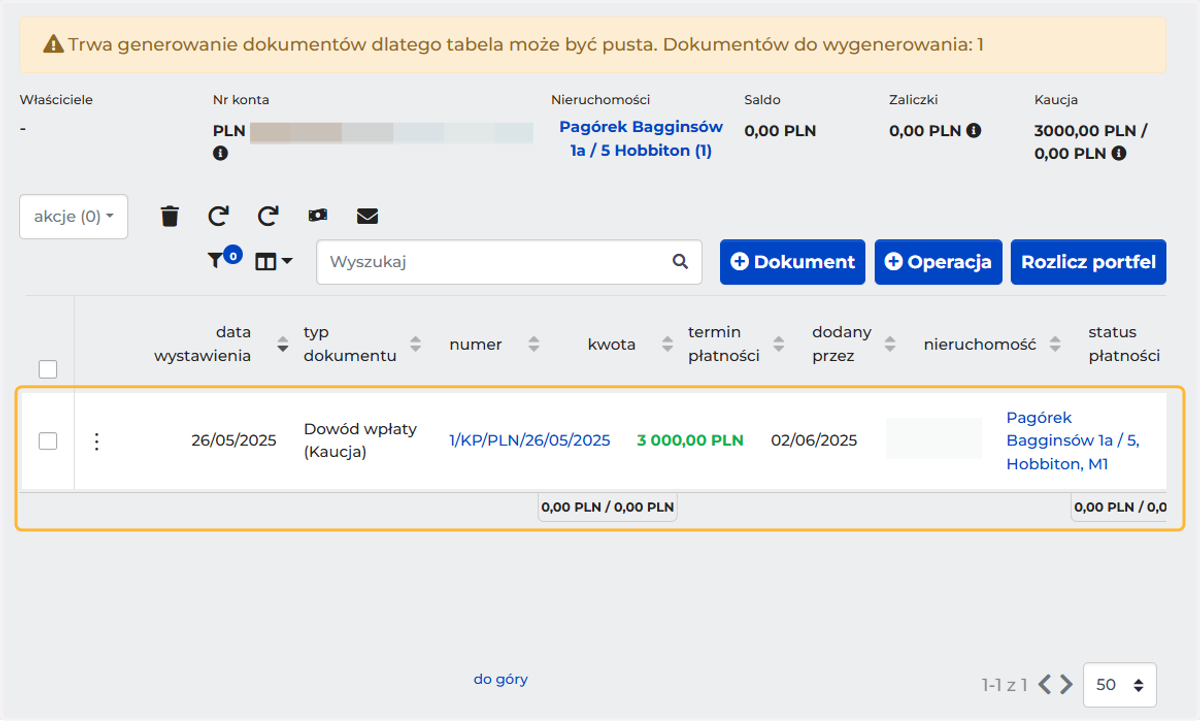Click the Rozlicz portfel button

pos(1088,262)
